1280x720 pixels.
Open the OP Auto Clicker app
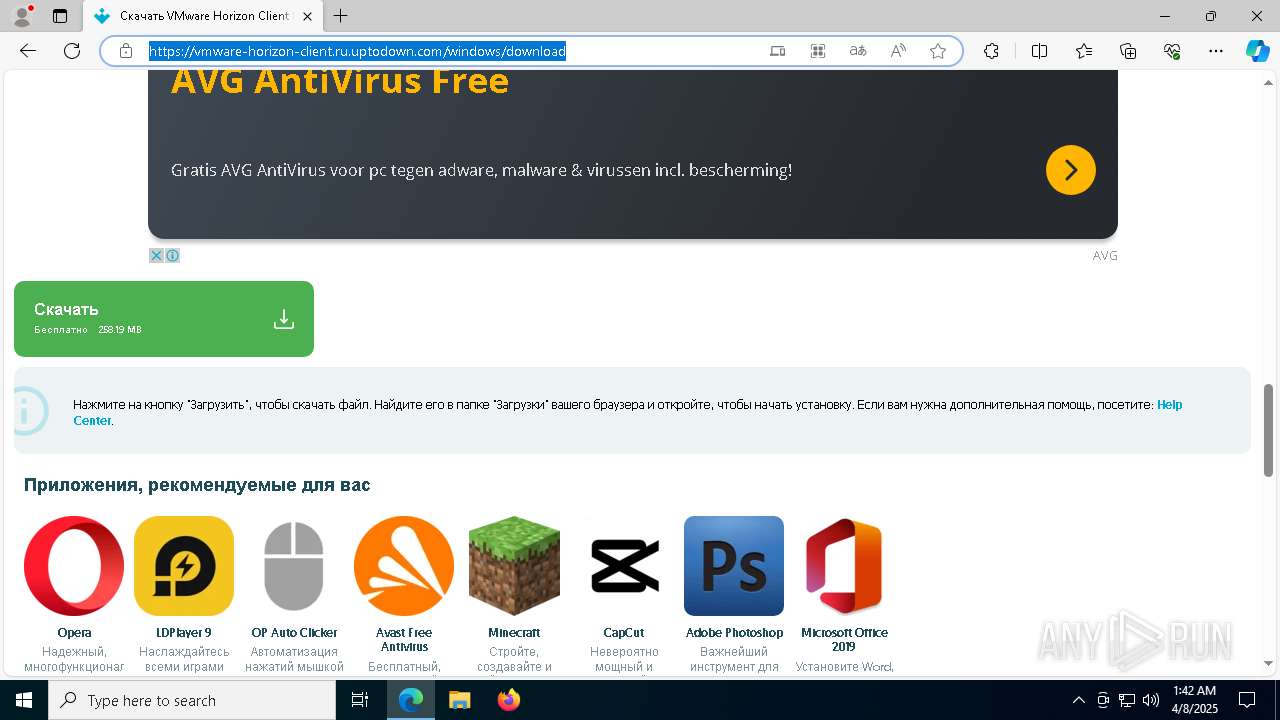coord(294,566)
